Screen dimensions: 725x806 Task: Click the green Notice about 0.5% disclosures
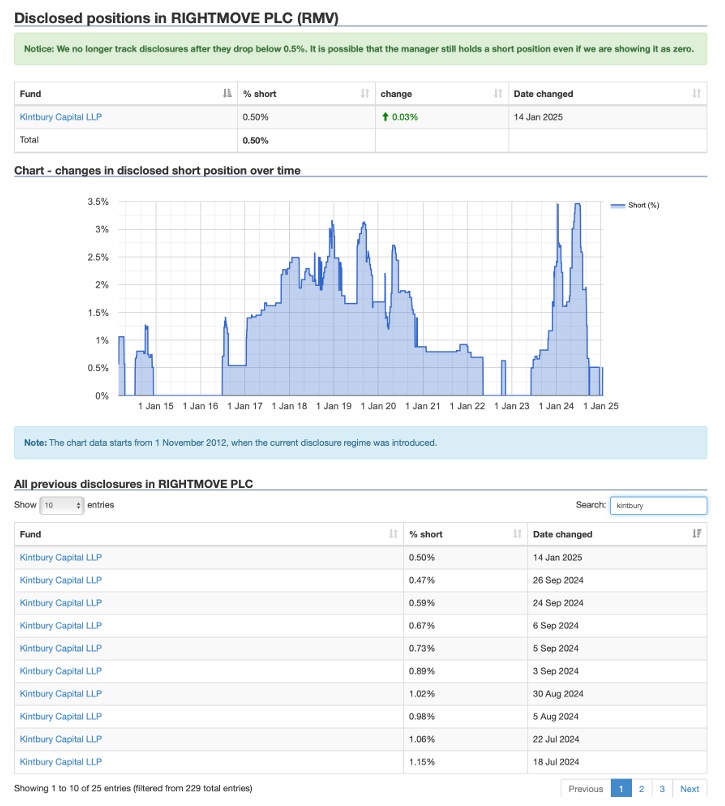[360, 49]
